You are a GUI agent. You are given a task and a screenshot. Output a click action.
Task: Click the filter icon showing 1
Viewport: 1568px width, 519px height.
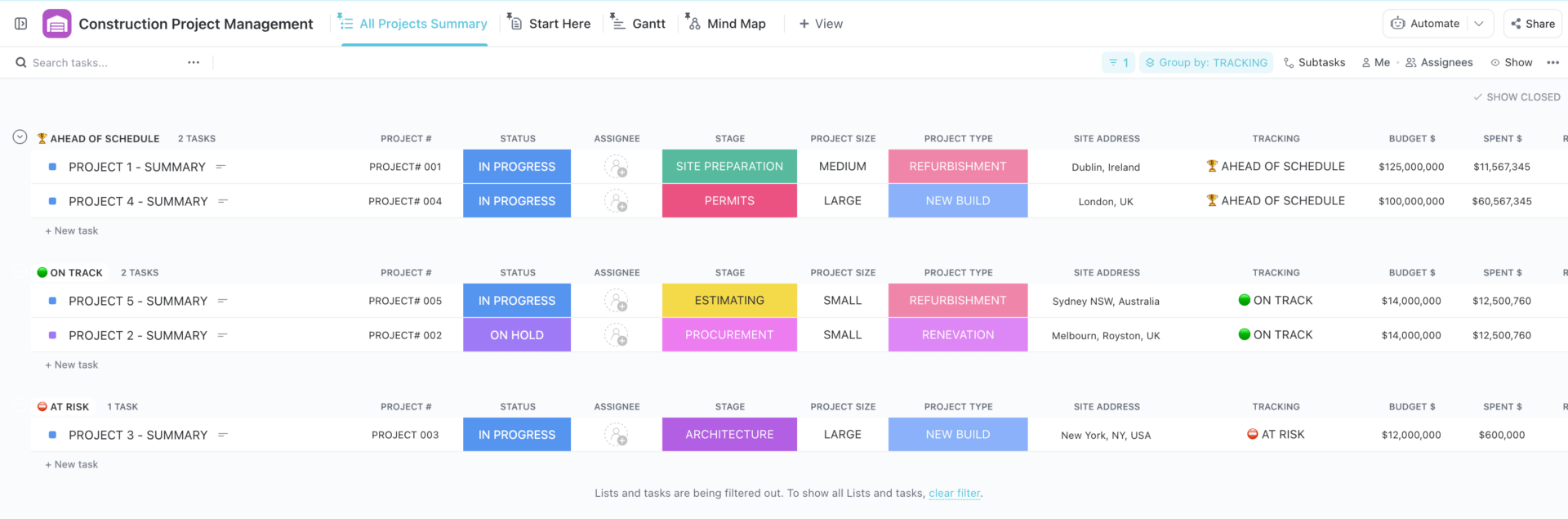point(1118,63)
